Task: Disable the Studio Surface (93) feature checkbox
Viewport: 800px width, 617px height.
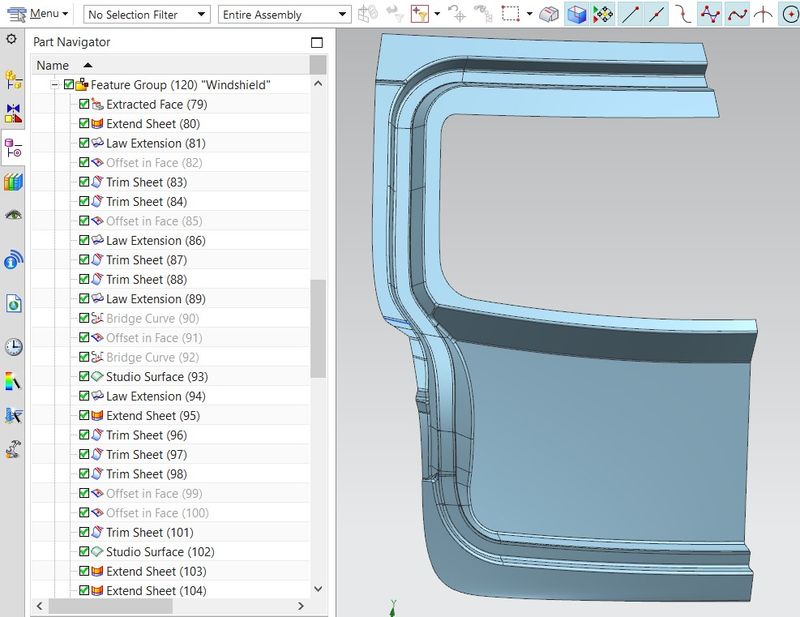Action: click(84, 376)
